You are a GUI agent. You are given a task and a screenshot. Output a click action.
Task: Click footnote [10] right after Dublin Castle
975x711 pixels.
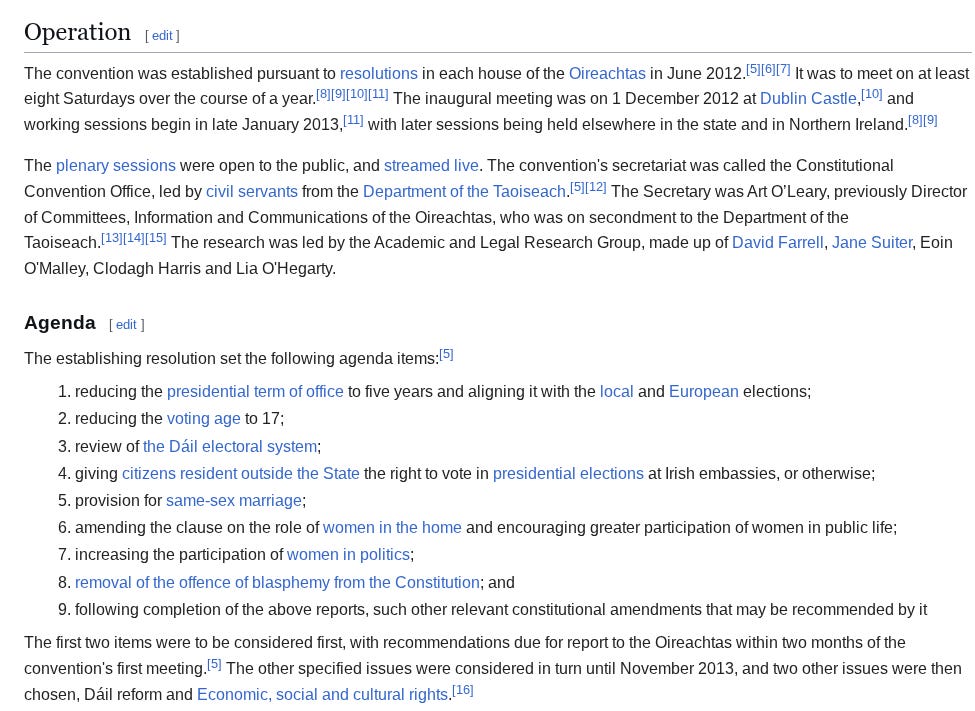tap(872, 94)
